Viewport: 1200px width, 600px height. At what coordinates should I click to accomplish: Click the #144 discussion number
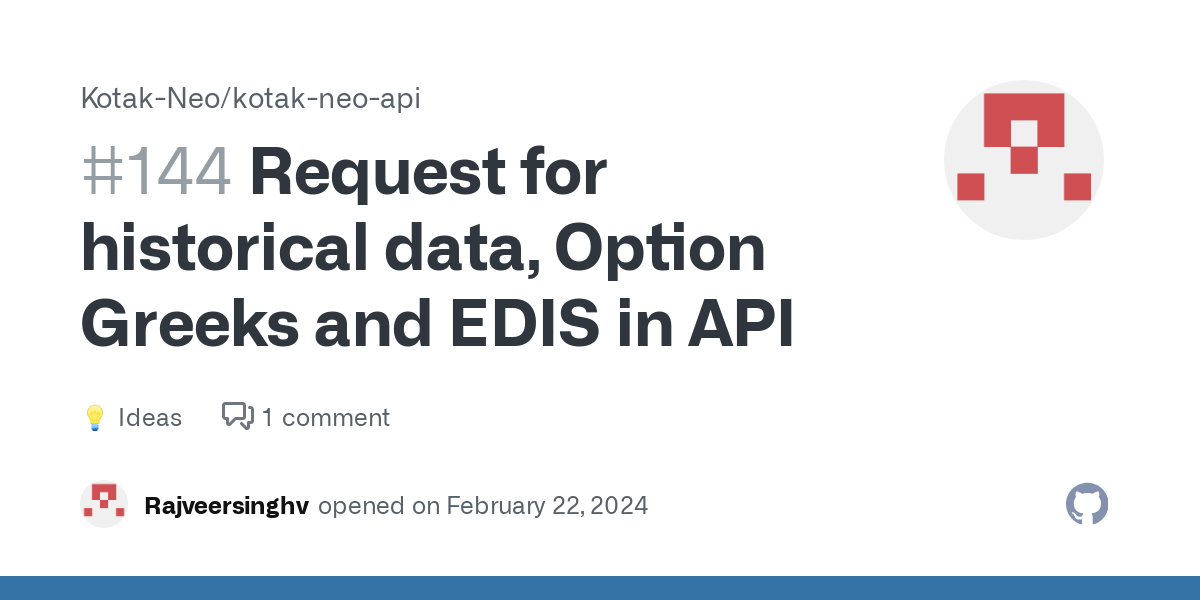point(156,172)
